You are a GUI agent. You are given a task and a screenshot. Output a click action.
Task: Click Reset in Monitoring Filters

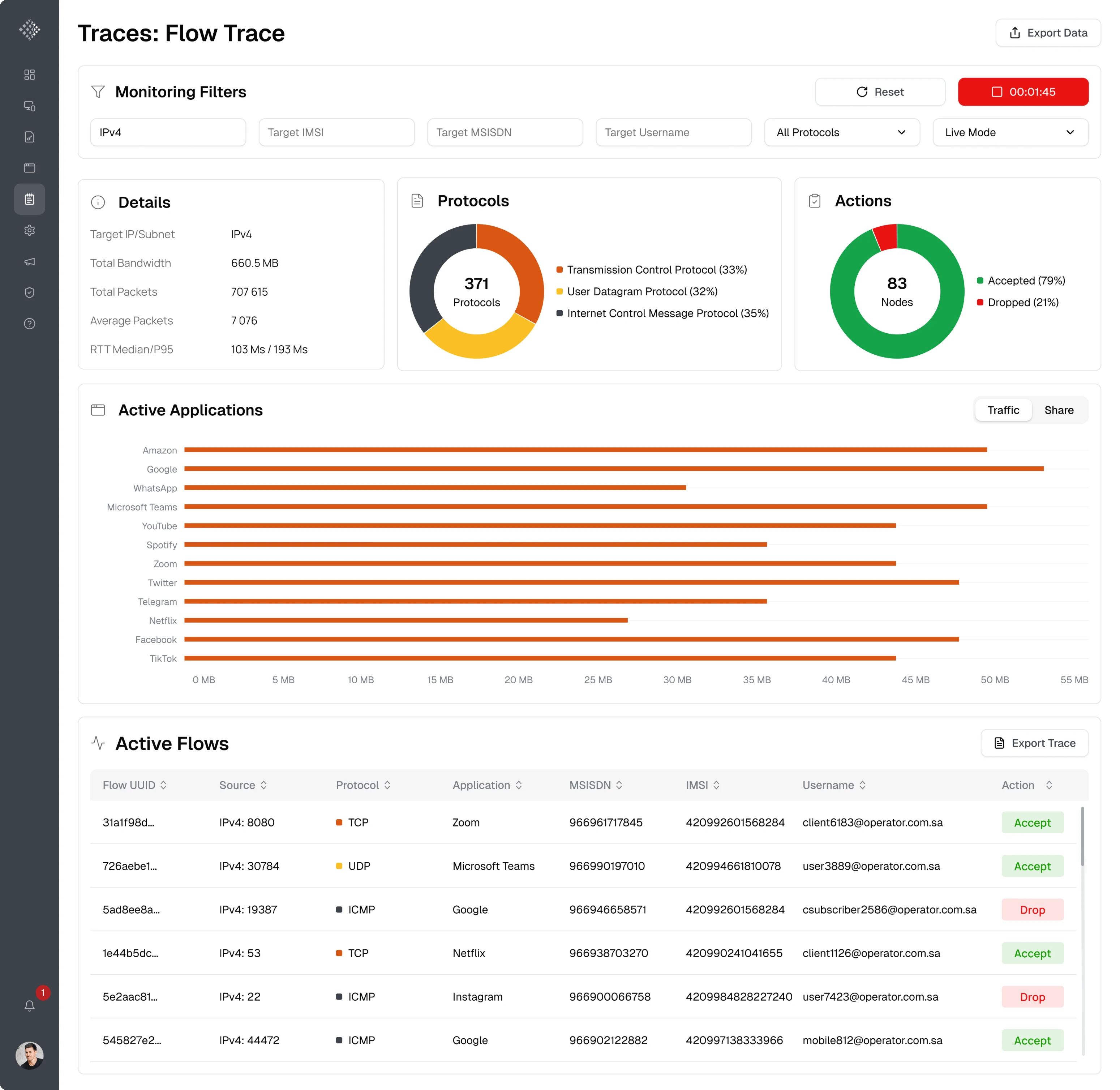click(x=880, y=91)
